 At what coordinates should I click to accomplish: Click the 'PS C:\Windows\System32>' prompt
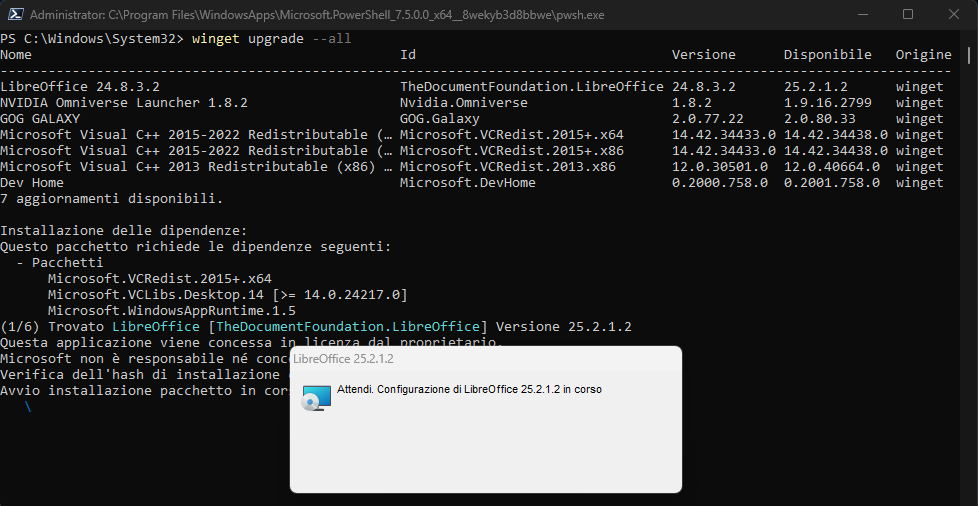[92, 39]
